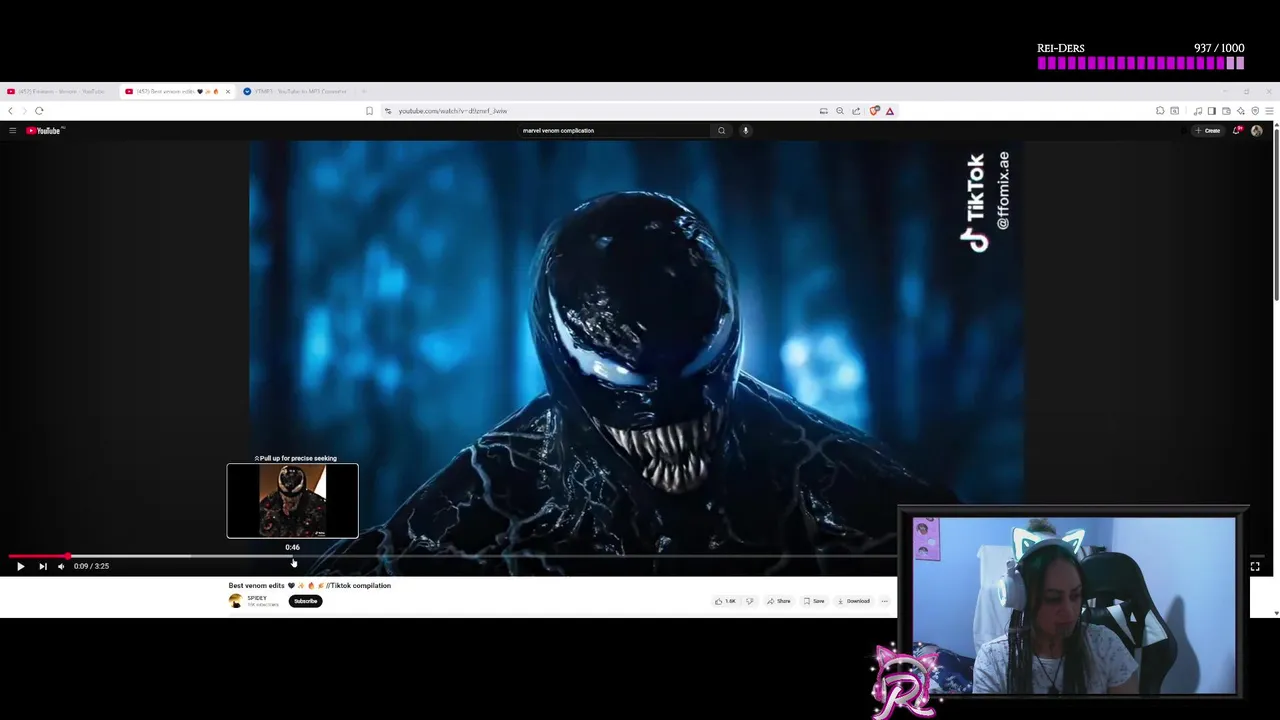Open the YouTube hamburger guide menu
Image resolution: width=1280 pixels, height=720 pixels.
12,130
